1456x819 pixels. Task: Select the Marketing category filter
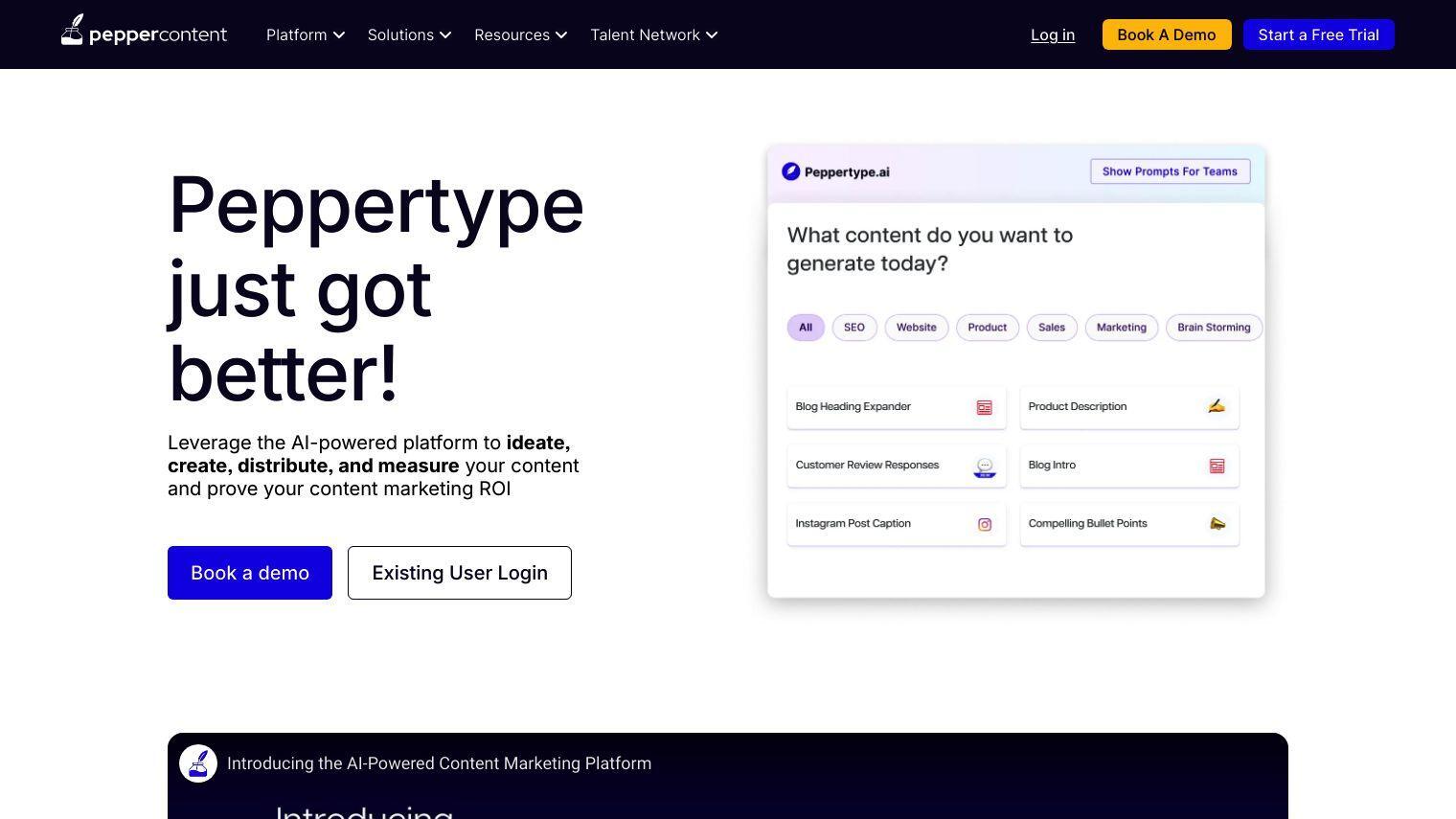(x=1122, y=328)
